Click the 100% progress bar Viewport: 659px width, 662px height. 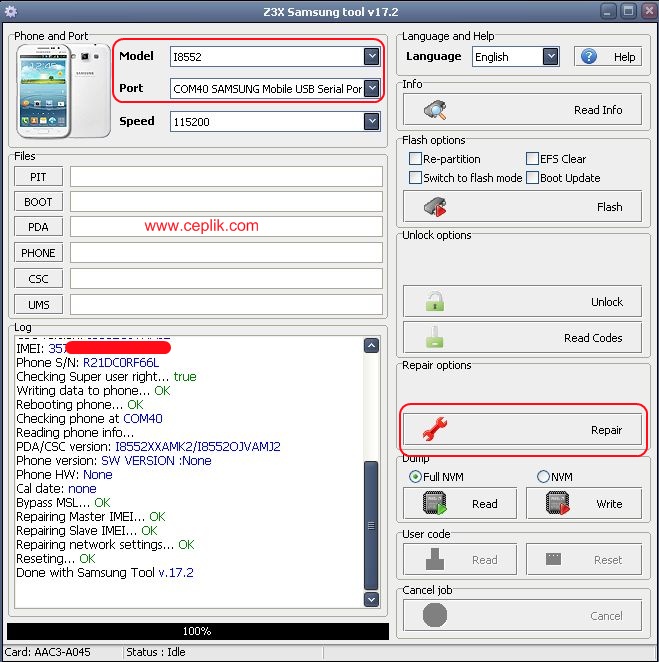(x=198, y=631)
